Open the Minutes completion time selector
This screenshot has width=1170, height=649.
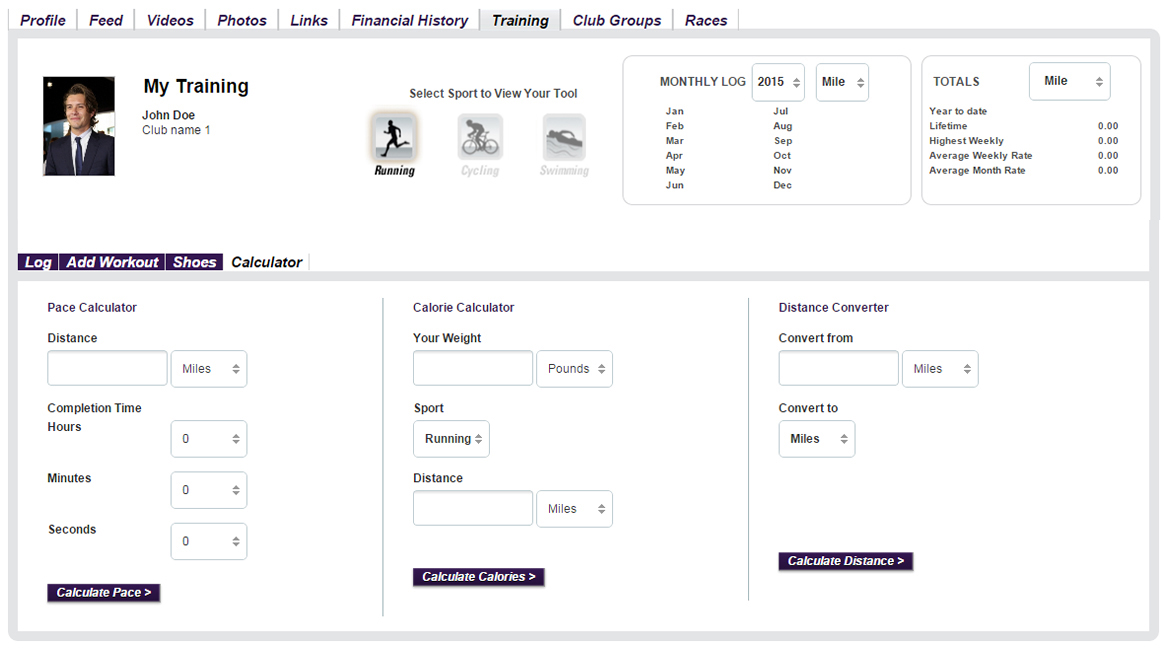point(208,490)
